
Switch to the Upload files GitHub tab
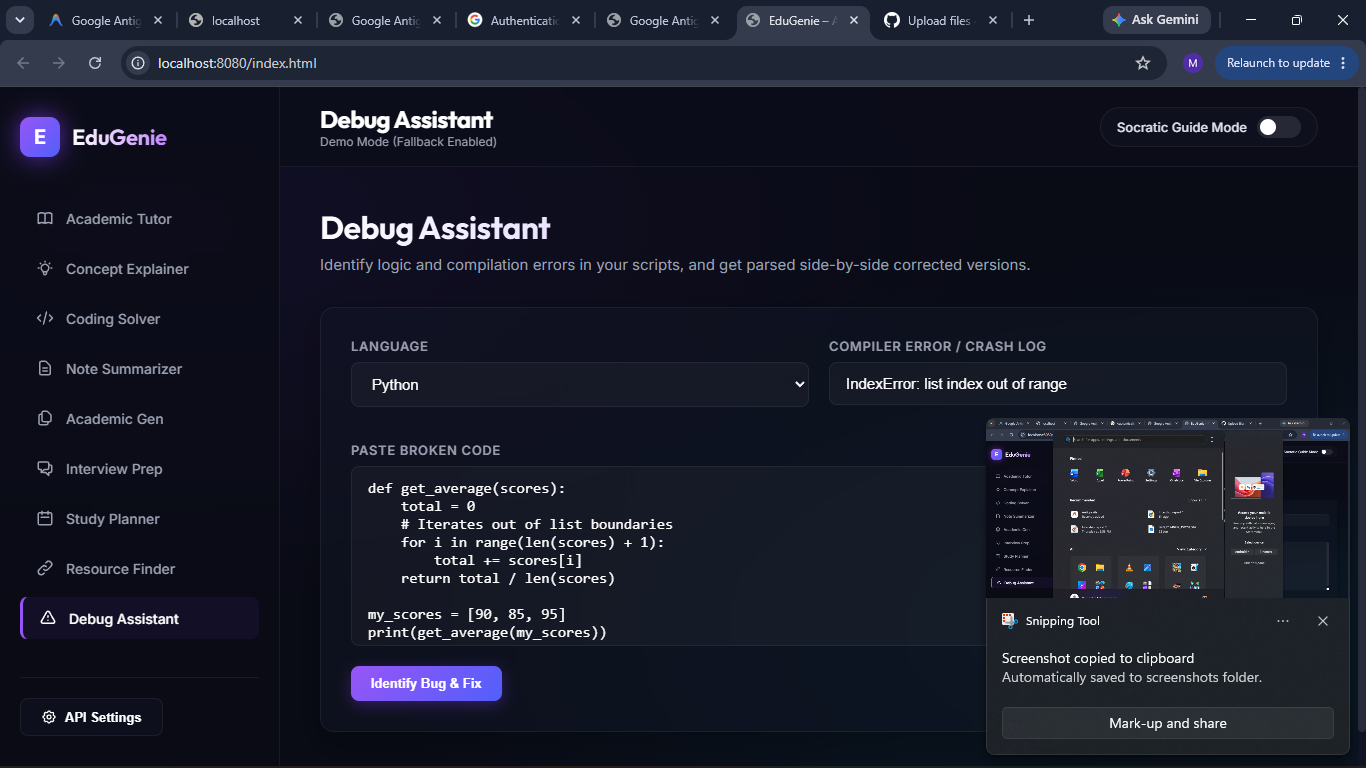pyautogui.click(x=940, y=20)
